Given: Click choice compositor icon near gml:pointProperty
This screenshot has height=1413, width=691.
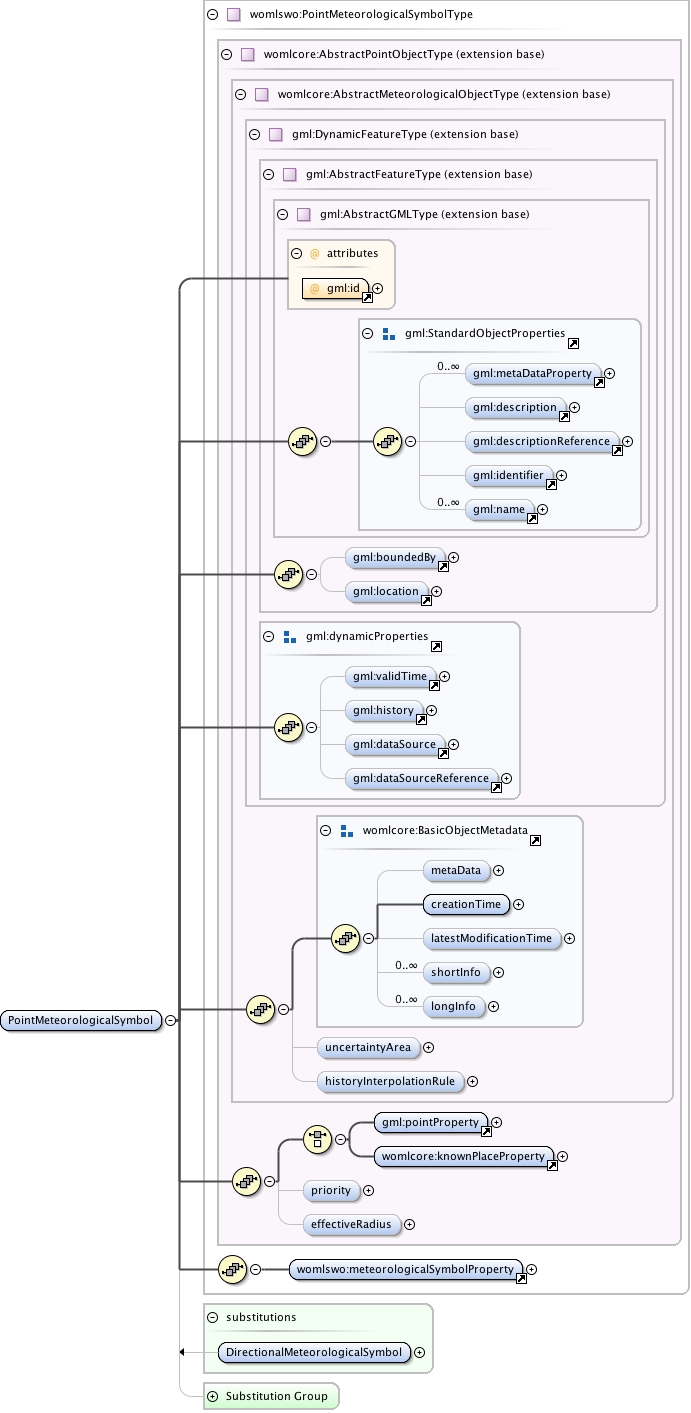Looking at the screenshot, I should pos(318,1139).
